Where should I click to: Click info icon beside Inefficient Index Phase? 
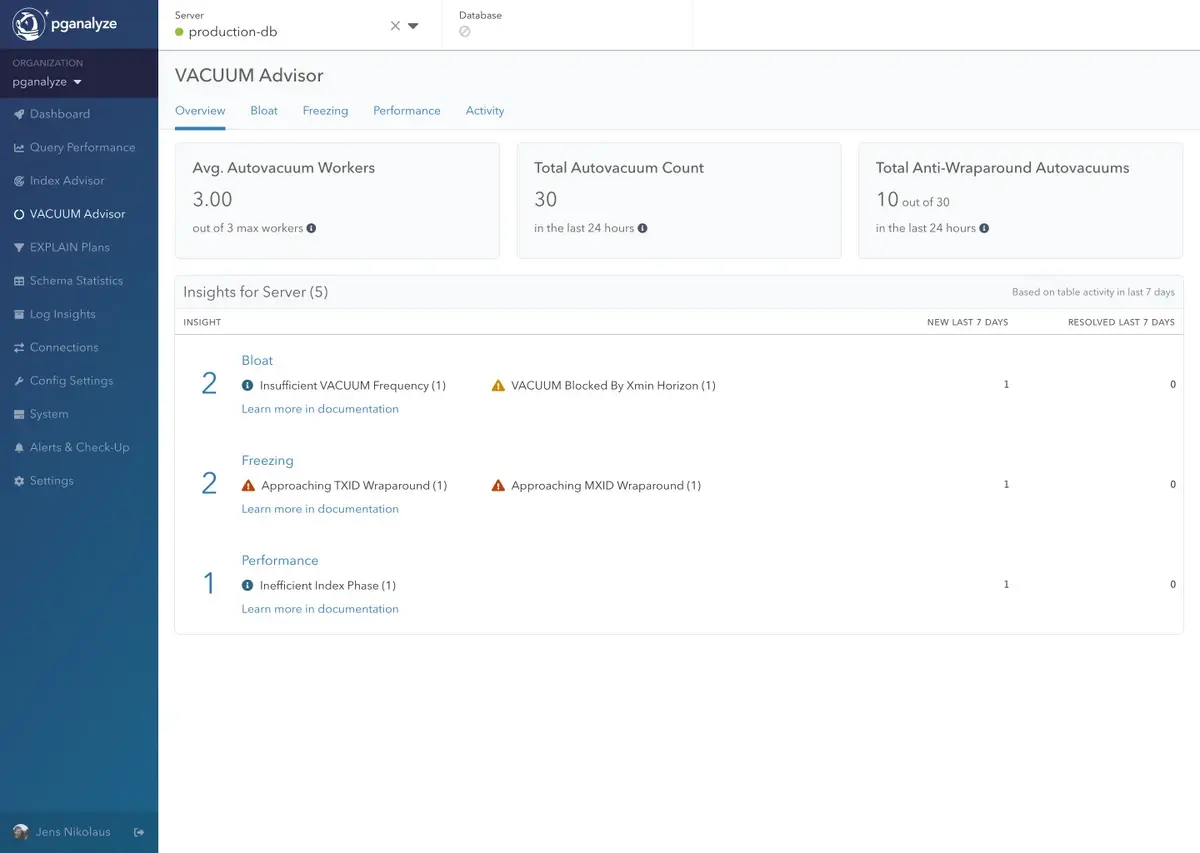click(247, 585)
